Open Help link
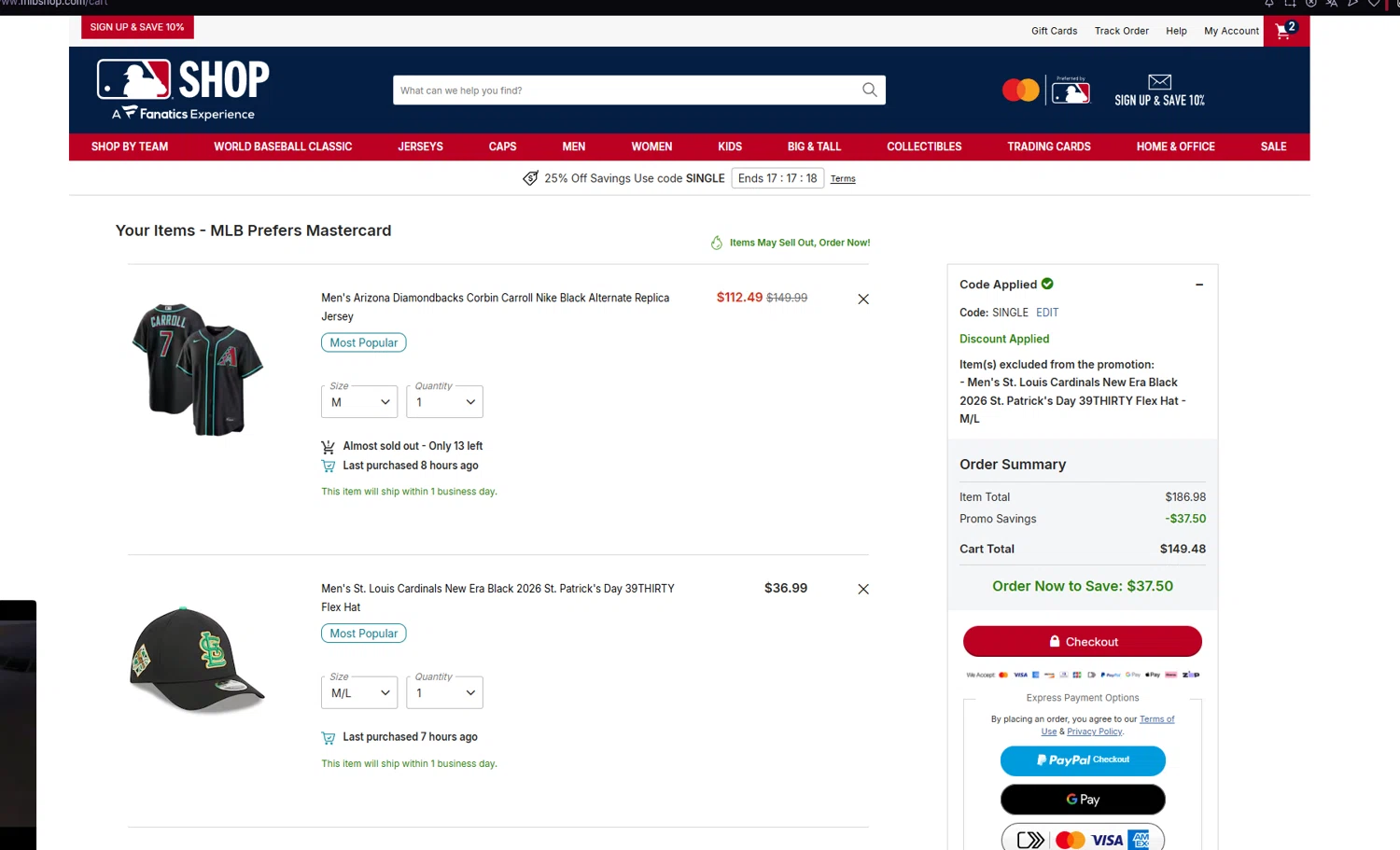 (1176, 31)
